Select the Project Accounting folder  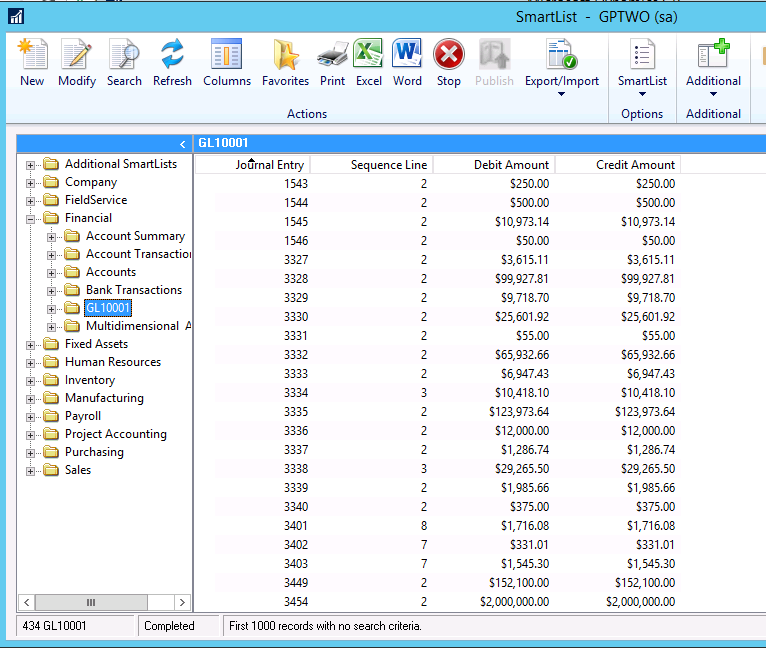(116, 434)
